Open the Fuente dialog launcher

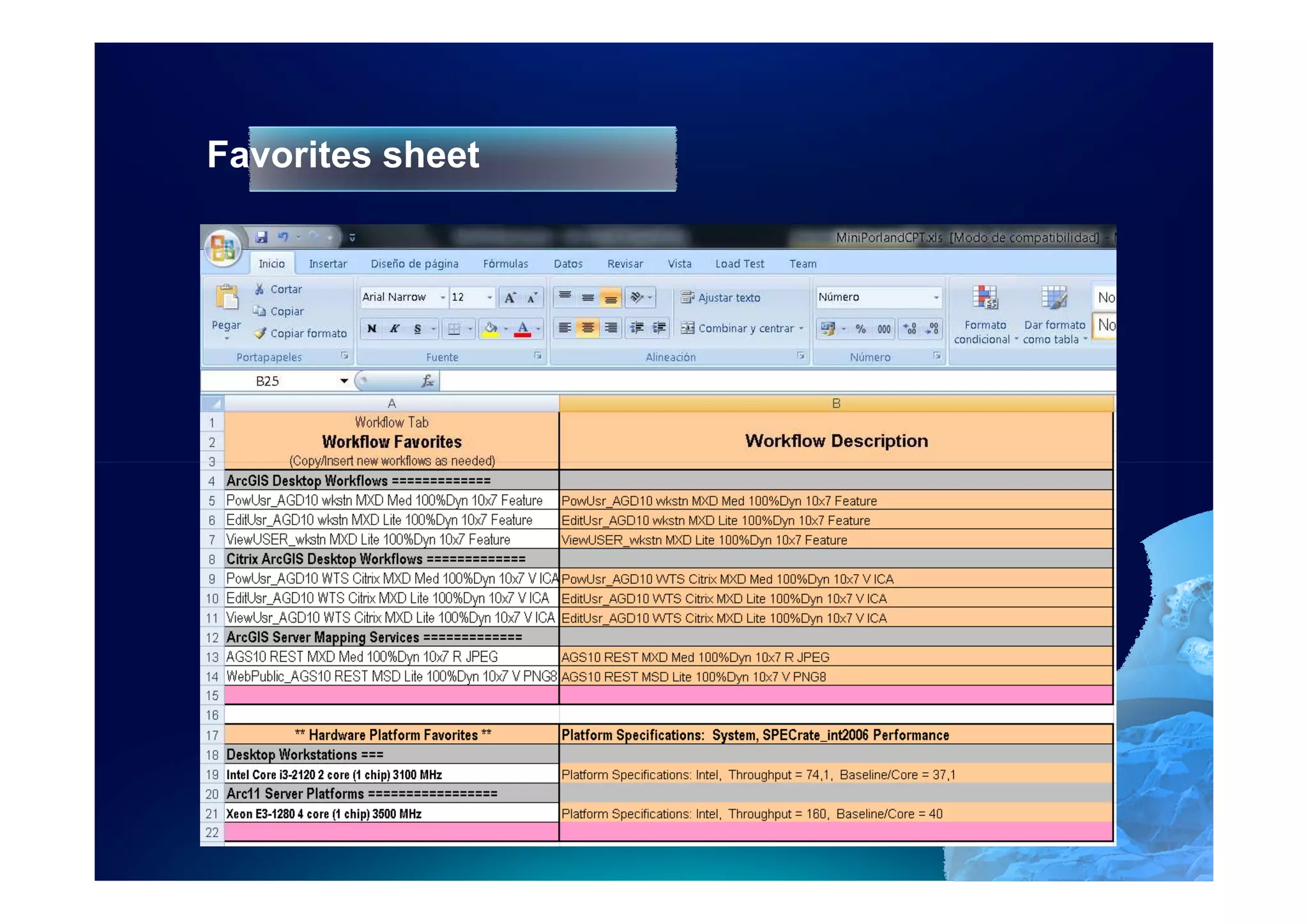click(538, 356)
